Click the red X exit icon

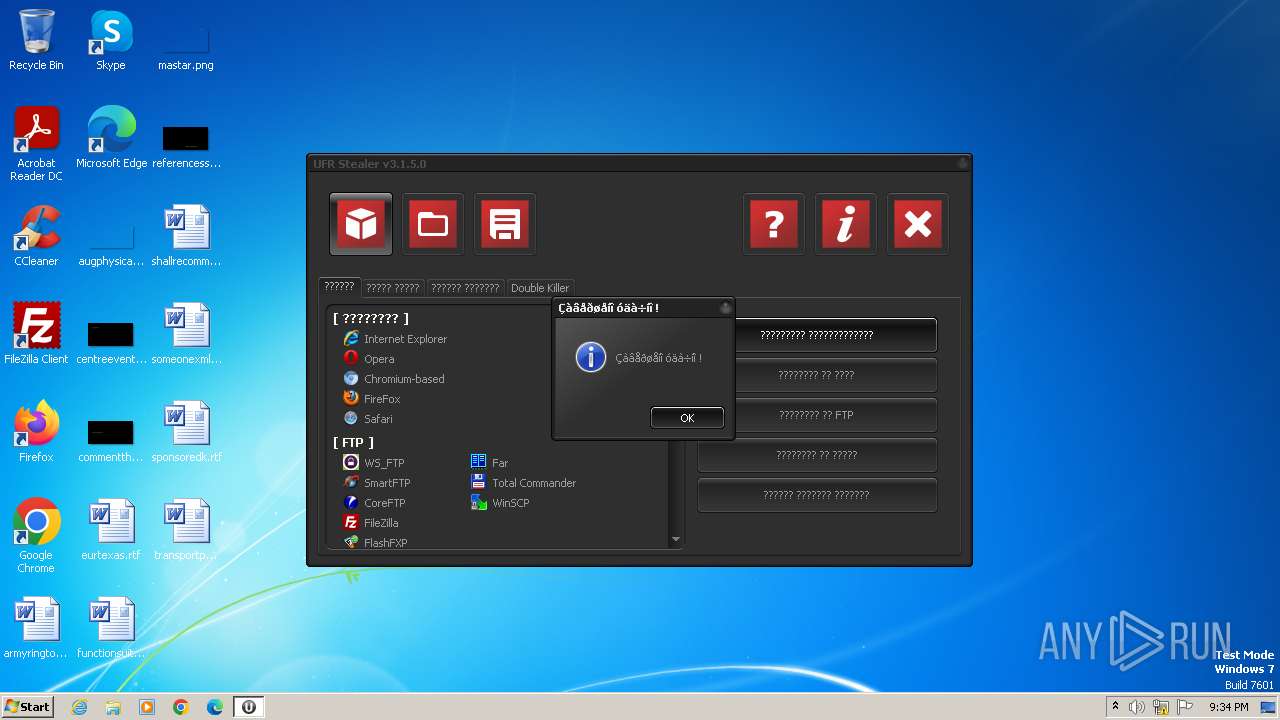(x=918, y=224)
